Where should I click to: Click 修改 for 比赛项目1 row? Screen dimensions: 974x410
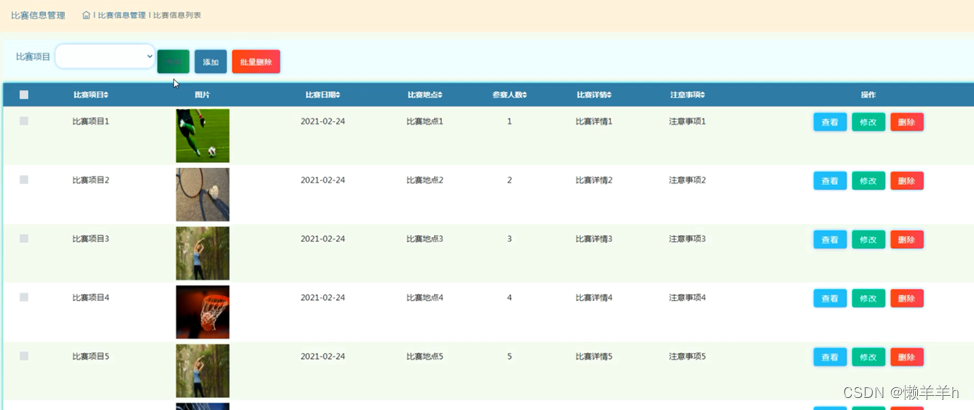coord(868,122)
